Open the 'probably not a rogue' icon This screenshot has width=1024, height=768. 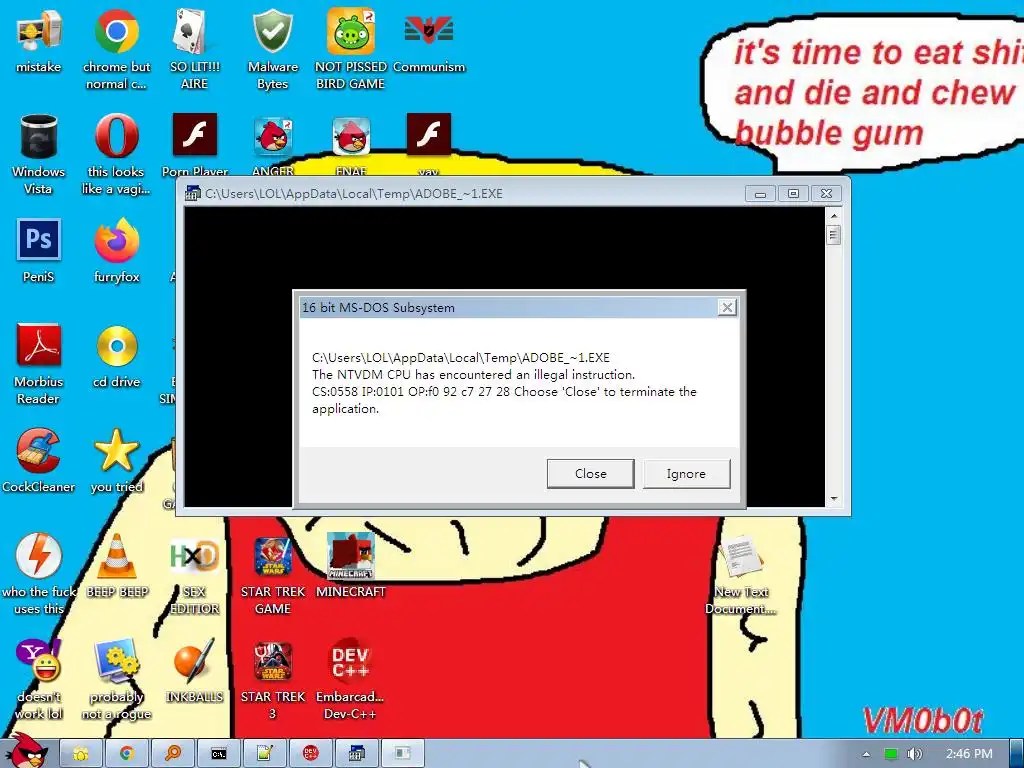click(116, 660)
